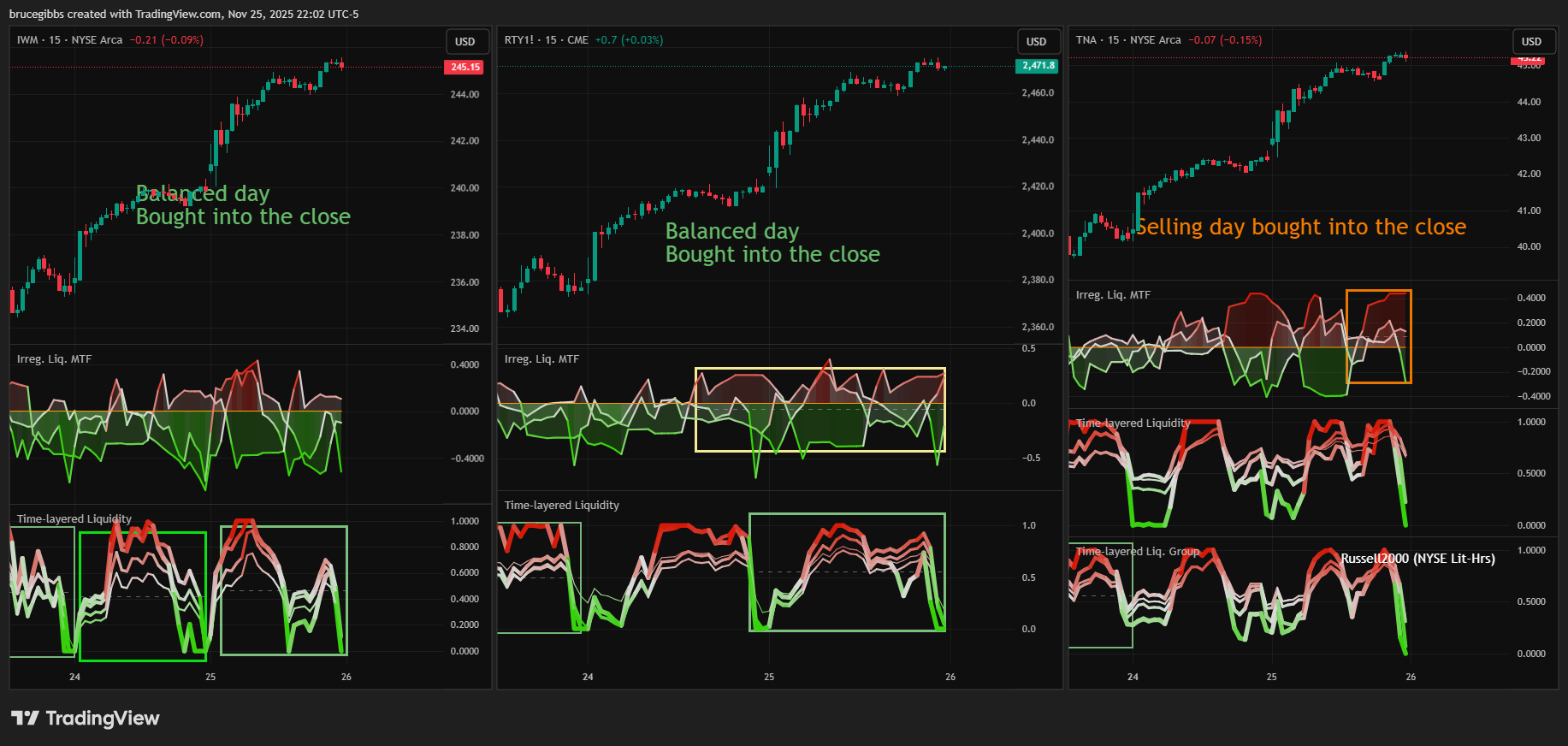Open USD currency selector on RTY1! chart
The width and height of the screenshot is (1568, 746).
click(1036, 42)
